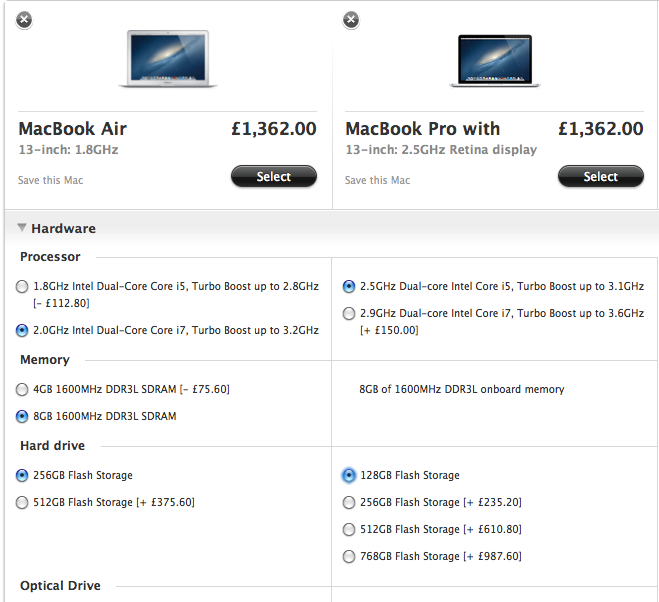
Task: Select the MacBook Pro with Retina configuration
Action: (x=601, y=176)
